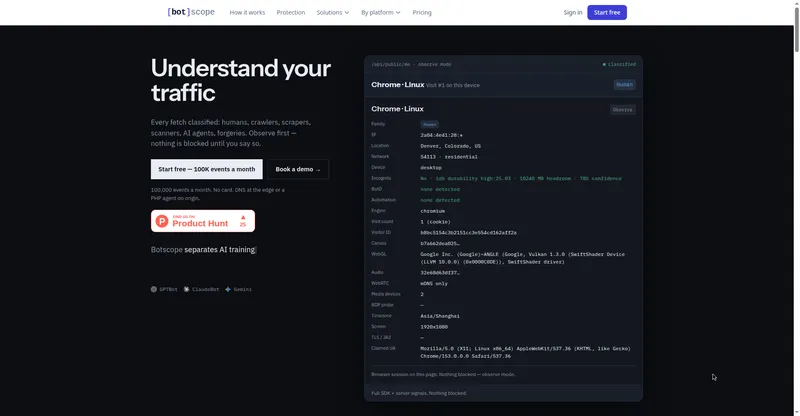This screenshot has height=416, width=800.
Task: Click the Observe mode badge
Action: 622,110
